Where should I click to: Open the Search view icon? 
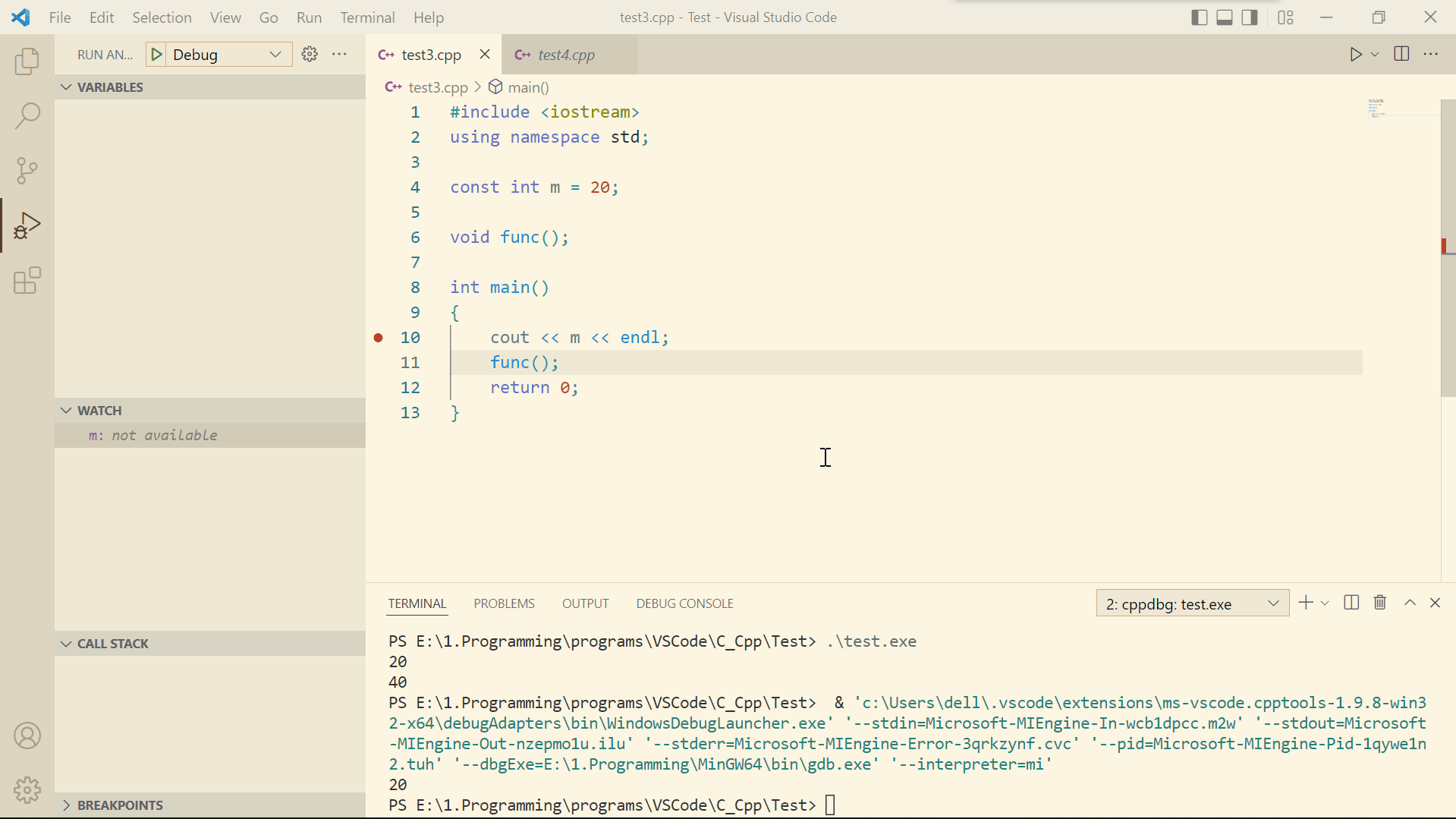click(27, 116)
